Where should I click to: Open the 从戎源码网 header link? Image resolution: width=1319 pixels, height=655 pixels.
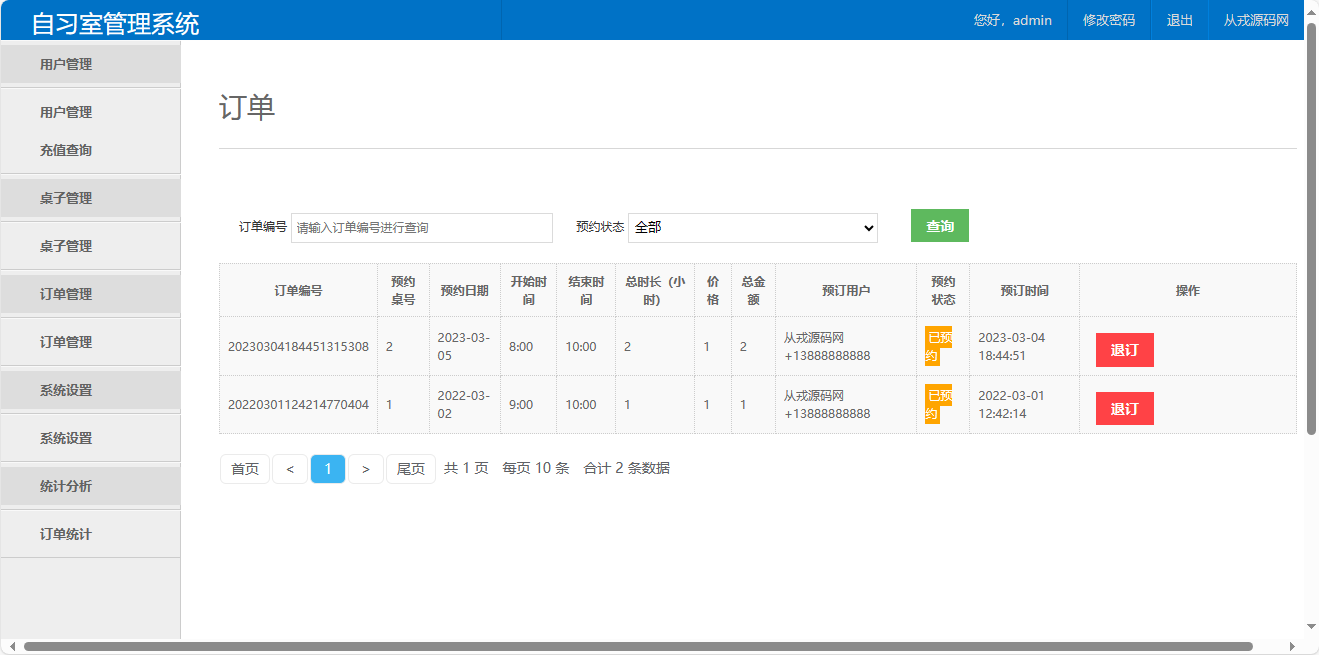(1256, 20)
